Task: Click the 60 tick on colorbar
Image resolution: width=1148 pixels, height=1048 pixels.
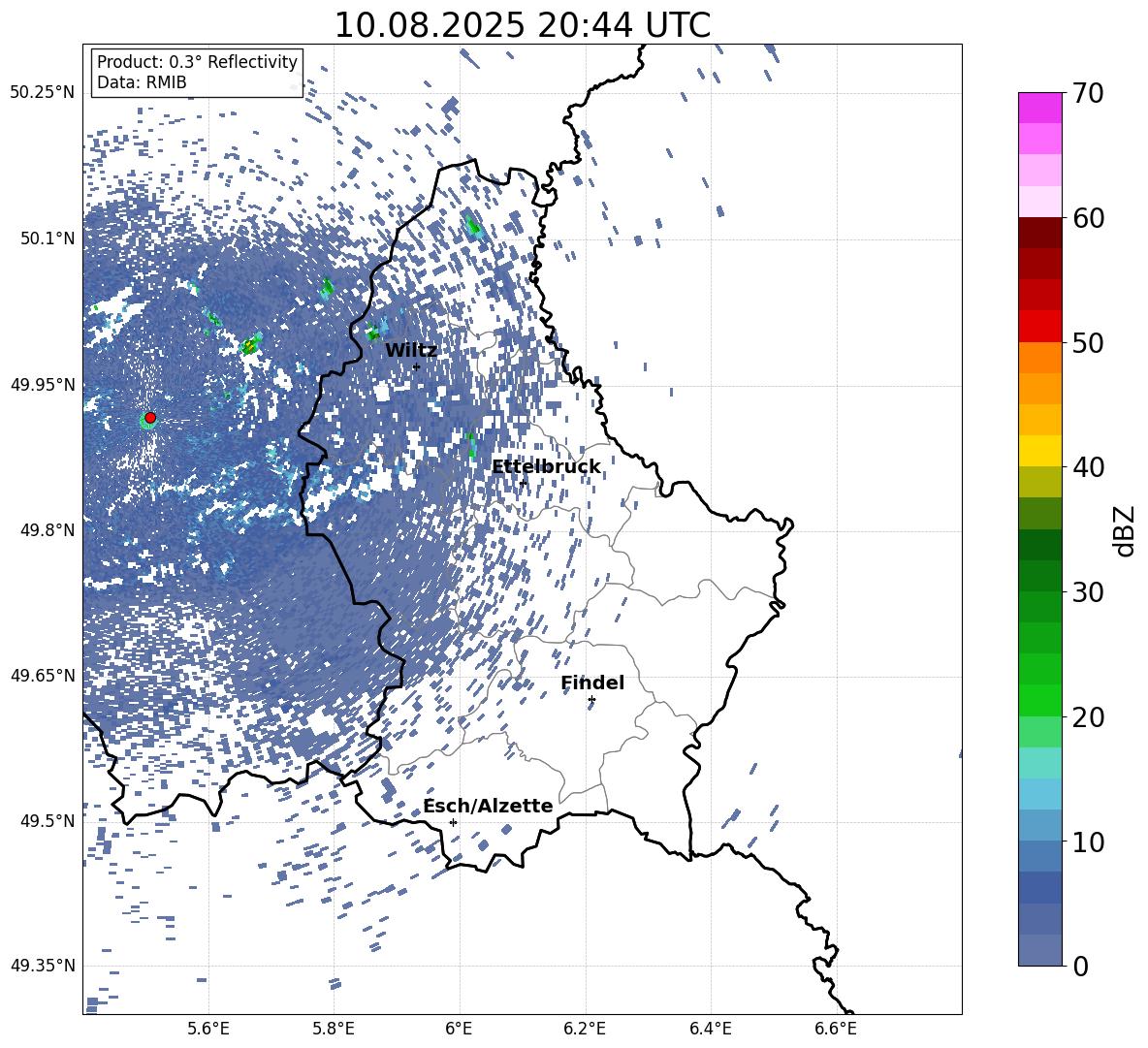Action: 1088,218
